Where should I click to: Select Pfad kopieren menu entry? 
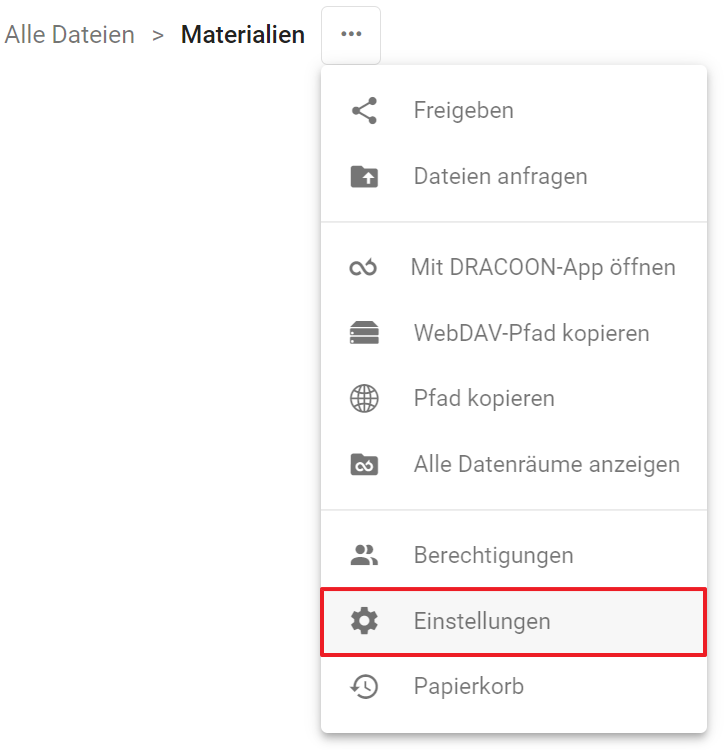514,398
